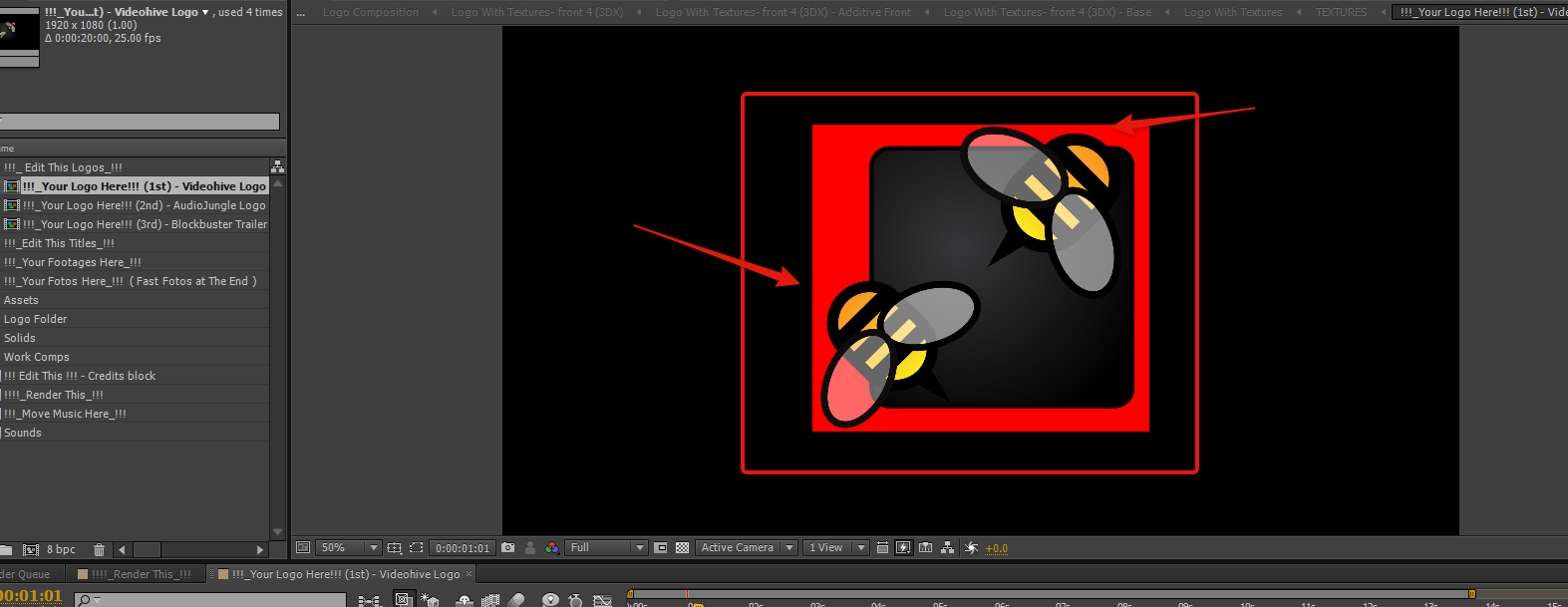Click project panel horizontal scroll left arrow

coord(122,549)
